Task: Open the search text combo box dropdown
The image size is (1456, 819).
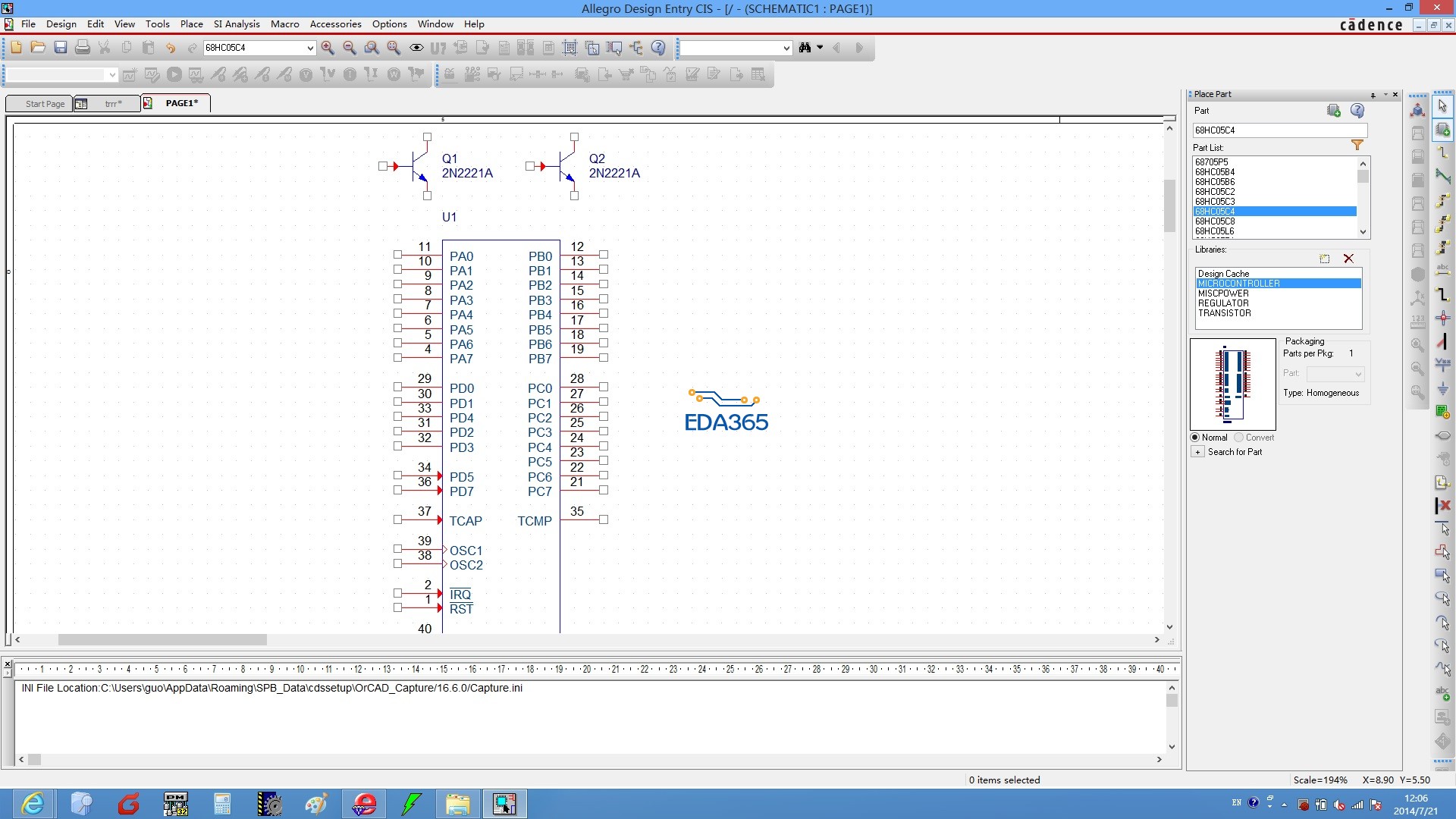Action: pyautogui.click(x=786, y=48)
